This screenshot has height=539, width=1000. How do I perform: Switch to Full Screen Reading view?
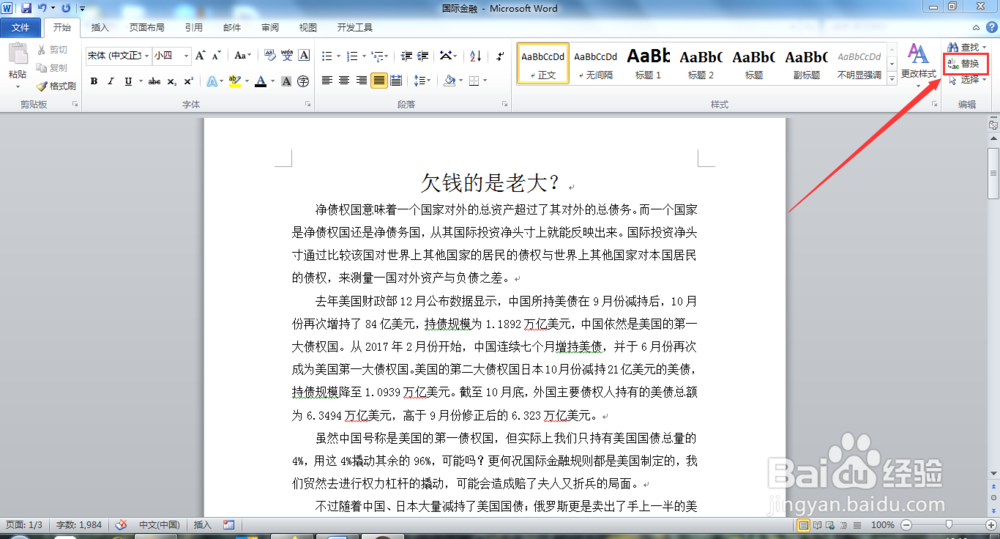[x=817, y=525]
